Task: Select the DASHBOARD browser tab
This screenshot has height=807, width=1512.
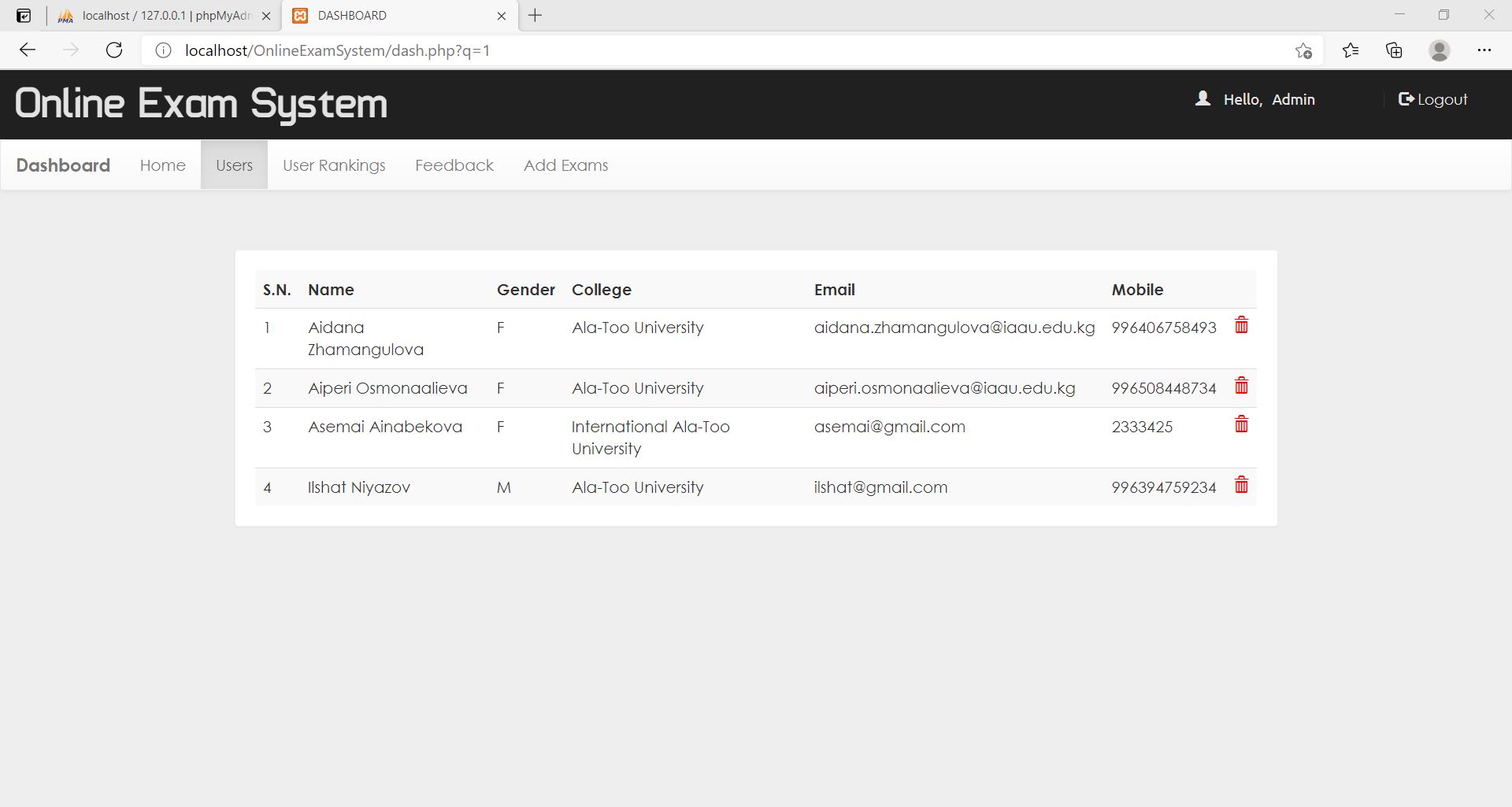Action: pyautogui.click(x=400, y=16)
